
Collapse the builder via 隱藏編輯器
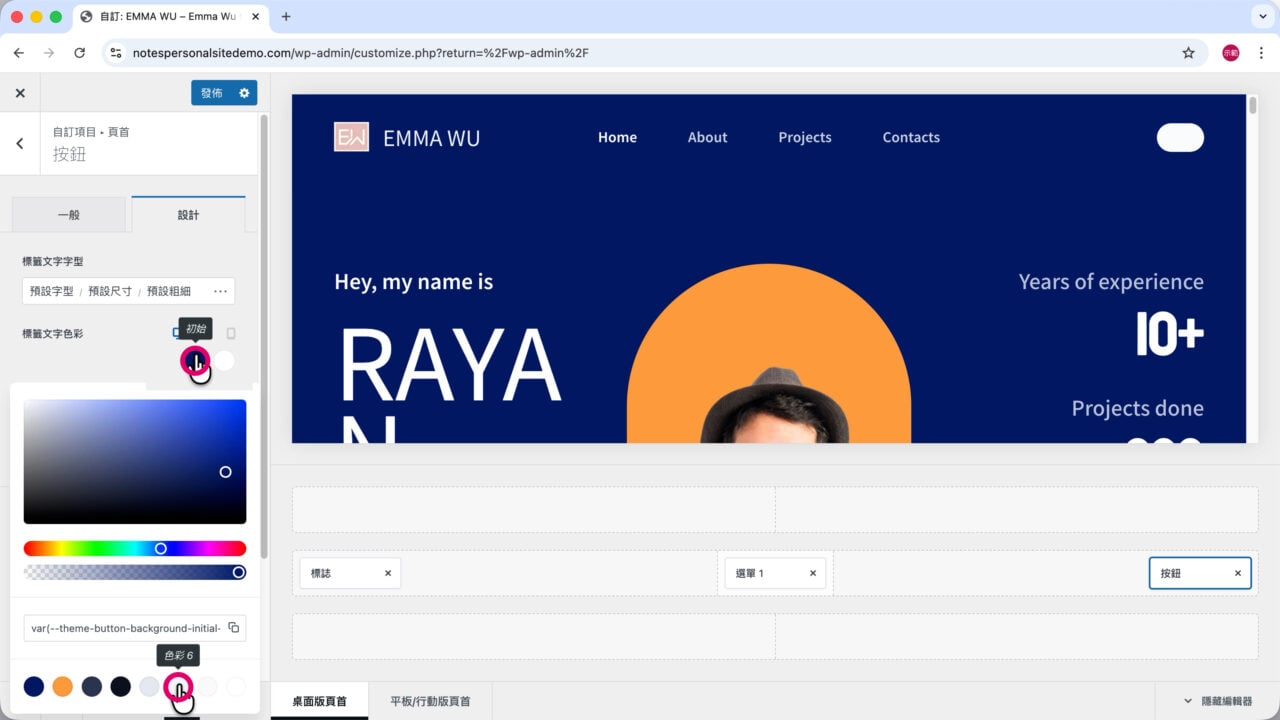tap(1217, 701)
